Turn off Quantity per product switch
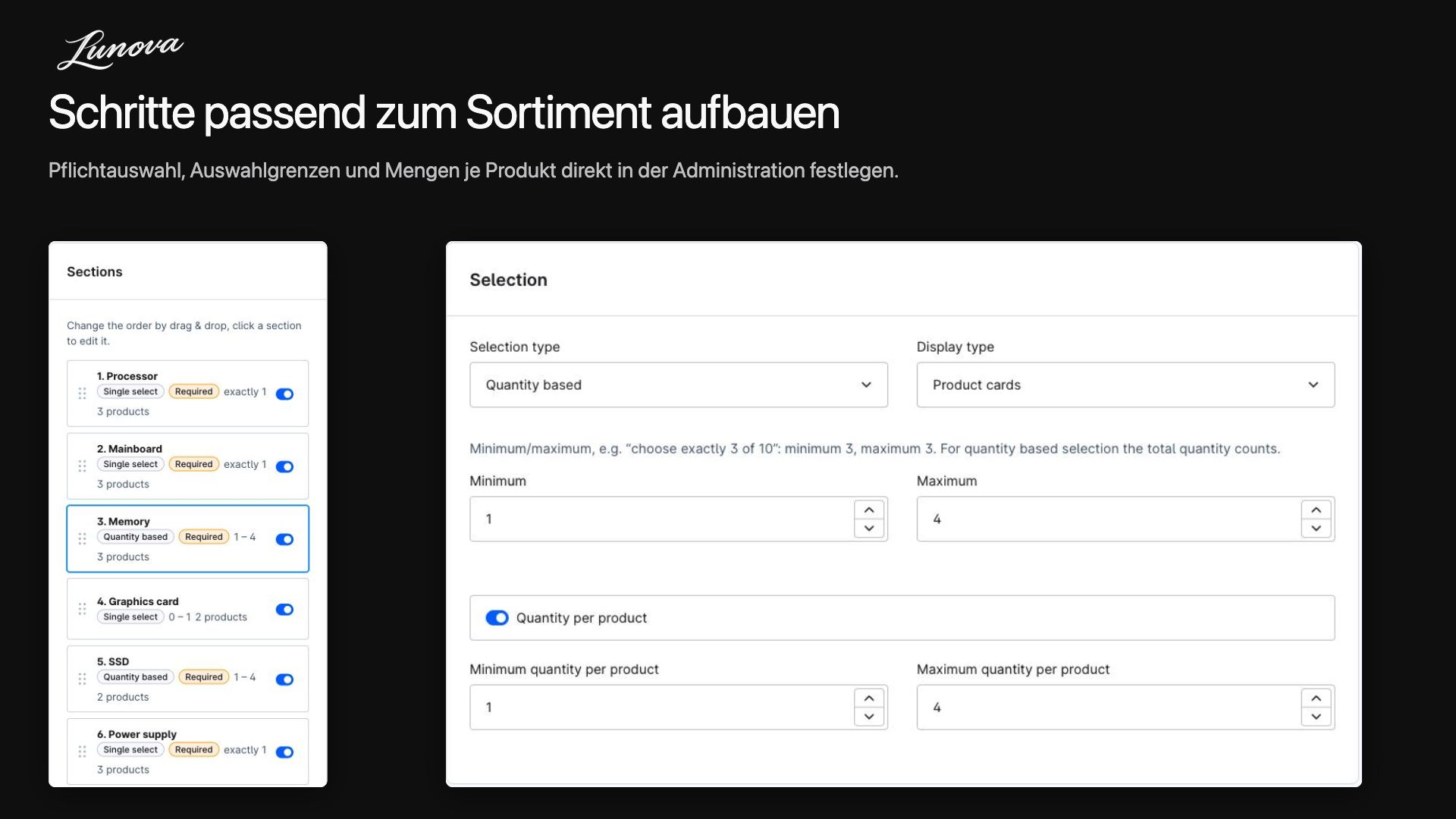 click(497, 618)
